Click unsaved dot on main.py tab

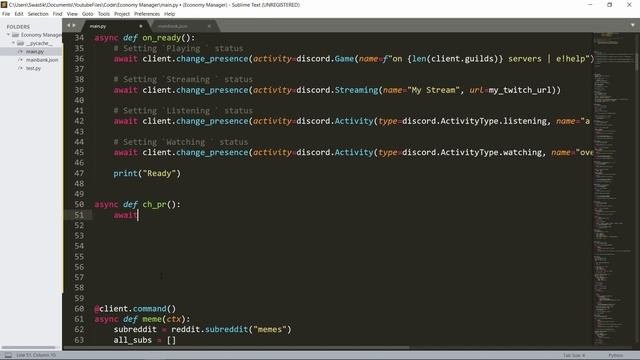[x=141, y=26]
